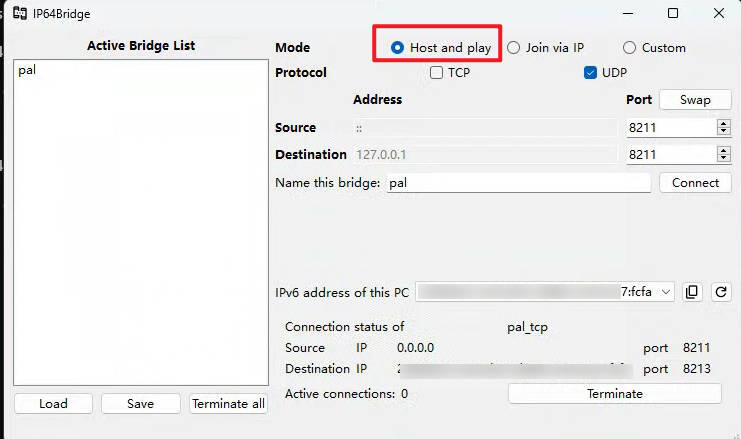The image size is (741, 439).
Task: Select the Host and play mode
Action: pyautogui.click(x=398, y=48)
